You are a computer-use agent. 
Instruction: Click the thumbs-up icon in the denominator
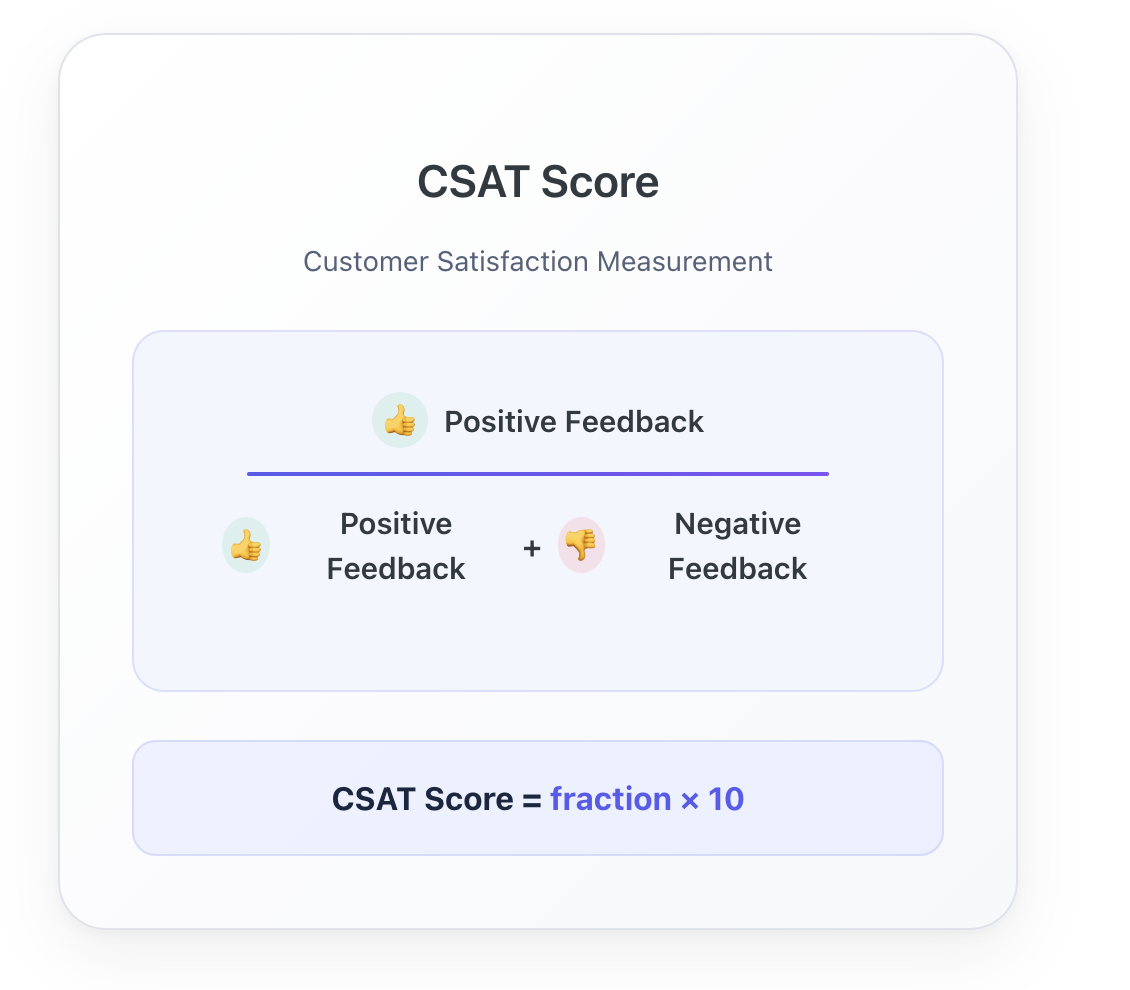point(246,546)
